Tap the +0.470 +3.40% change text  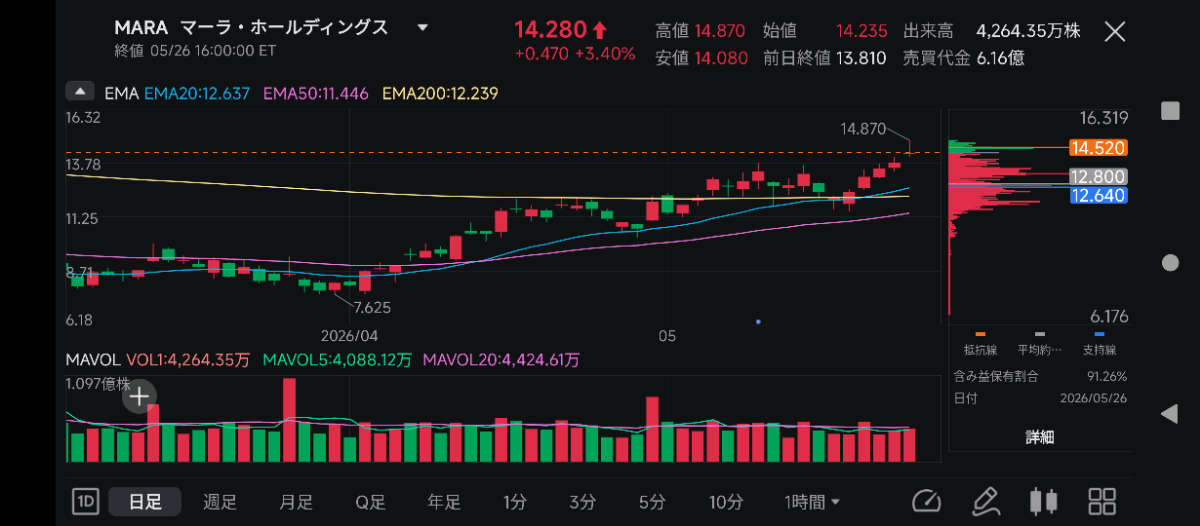point(575,54)
